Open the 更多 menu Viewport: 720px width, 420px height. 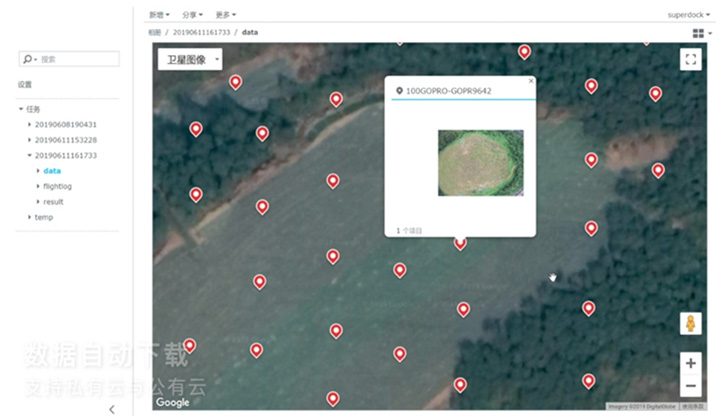tap(225, 15)
